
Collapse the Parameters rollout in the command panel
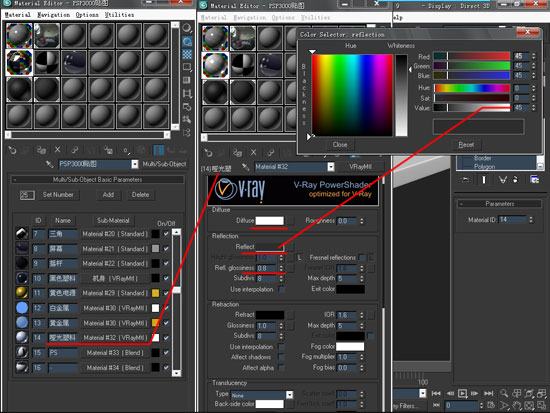coord(499,204)
